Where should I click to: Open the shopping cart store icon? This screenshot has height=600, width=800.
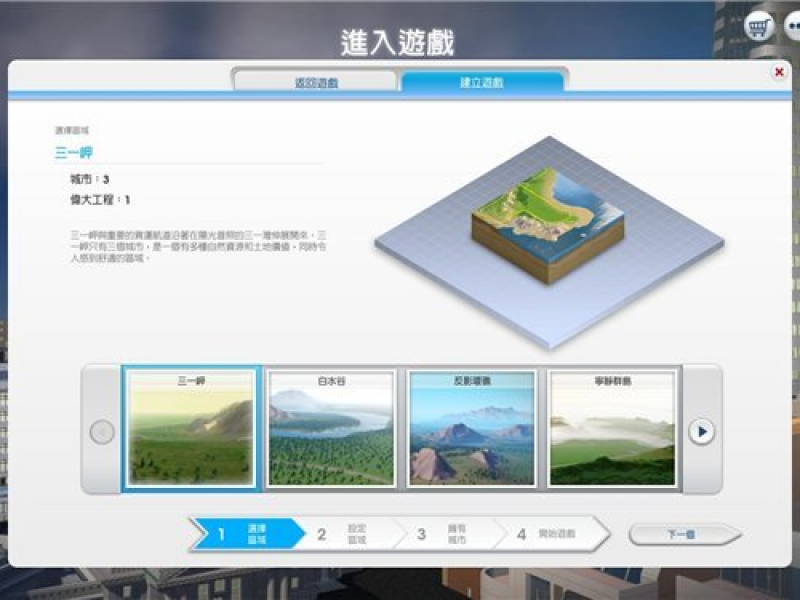click(758, 26)
